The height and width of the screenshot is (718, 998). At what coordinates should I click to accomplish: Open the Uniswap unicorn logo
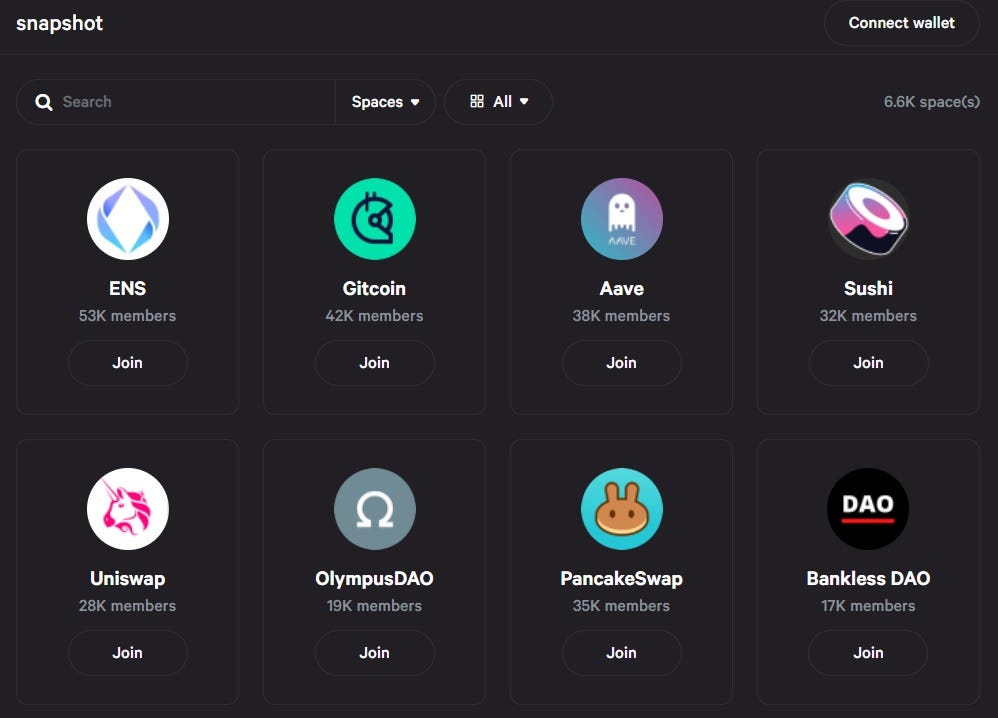click(x=128, y=509)
